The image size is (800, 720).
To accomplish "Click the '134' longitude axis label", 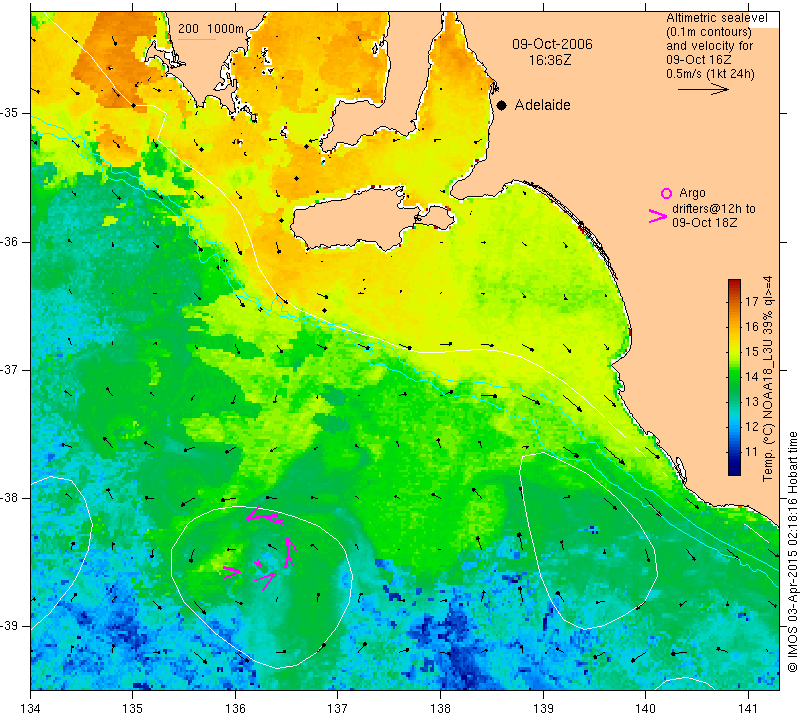I will pos(31,709).
